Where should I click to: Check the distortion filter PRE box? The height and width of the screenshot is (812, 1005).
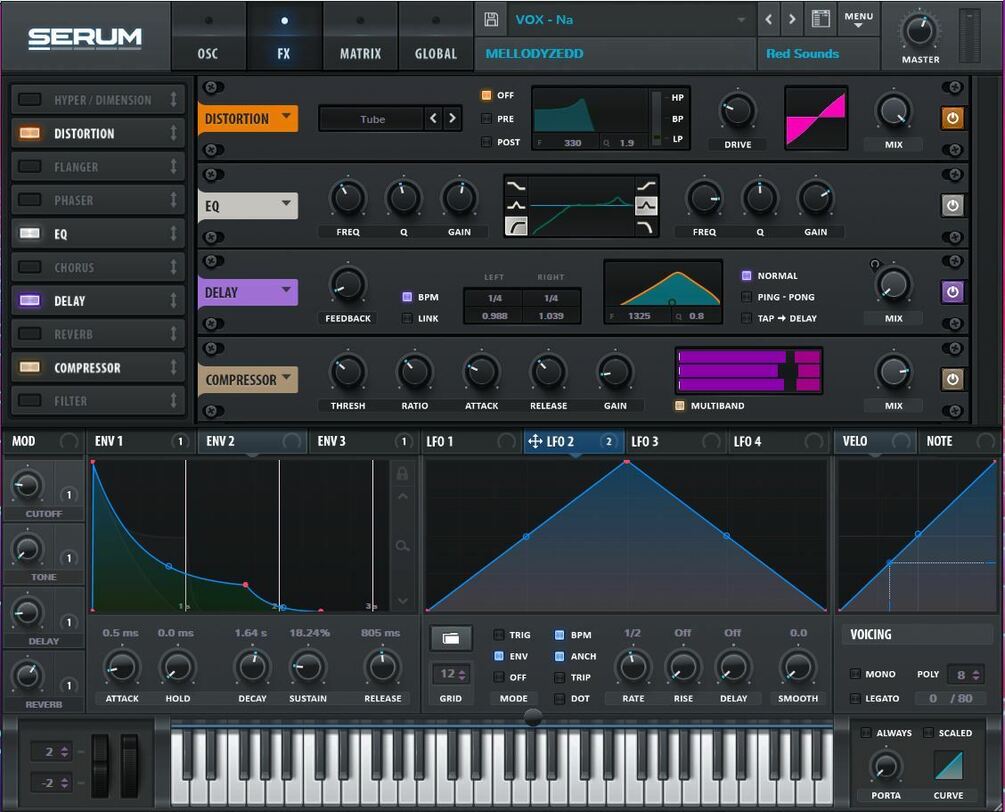pyautogui.click(x=486, y=119)
